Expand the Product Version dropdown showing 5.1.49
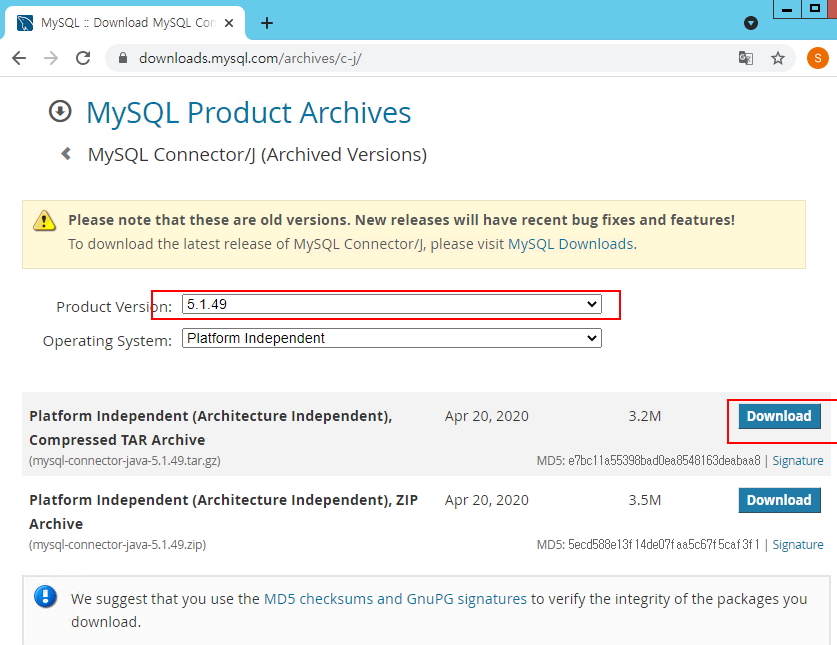The height and width of the screenshot is (645, 837). [x=391, y=304]
